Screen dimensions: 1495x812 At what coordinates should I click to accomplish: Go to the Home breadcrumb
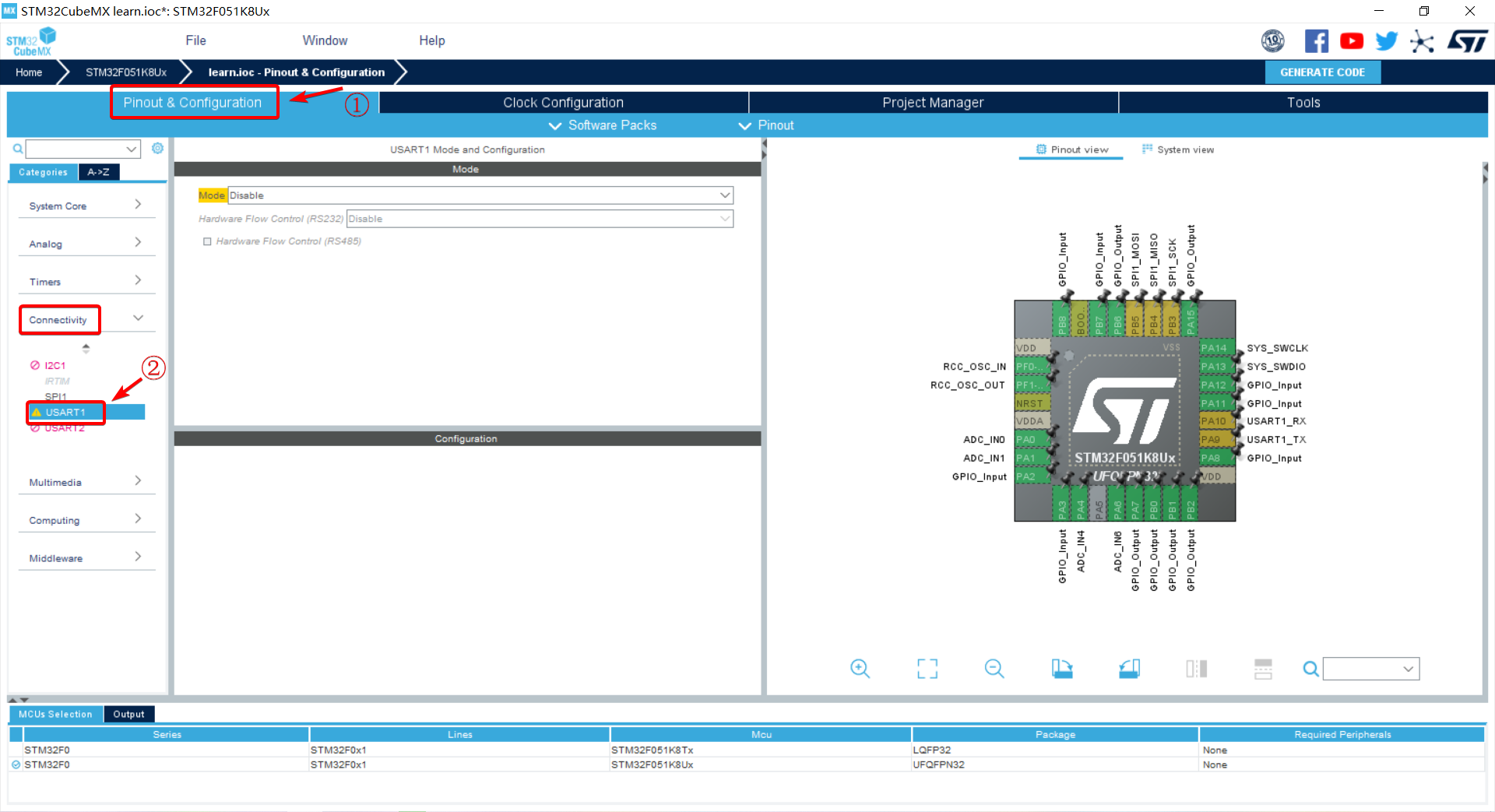(x=29, y=72)
